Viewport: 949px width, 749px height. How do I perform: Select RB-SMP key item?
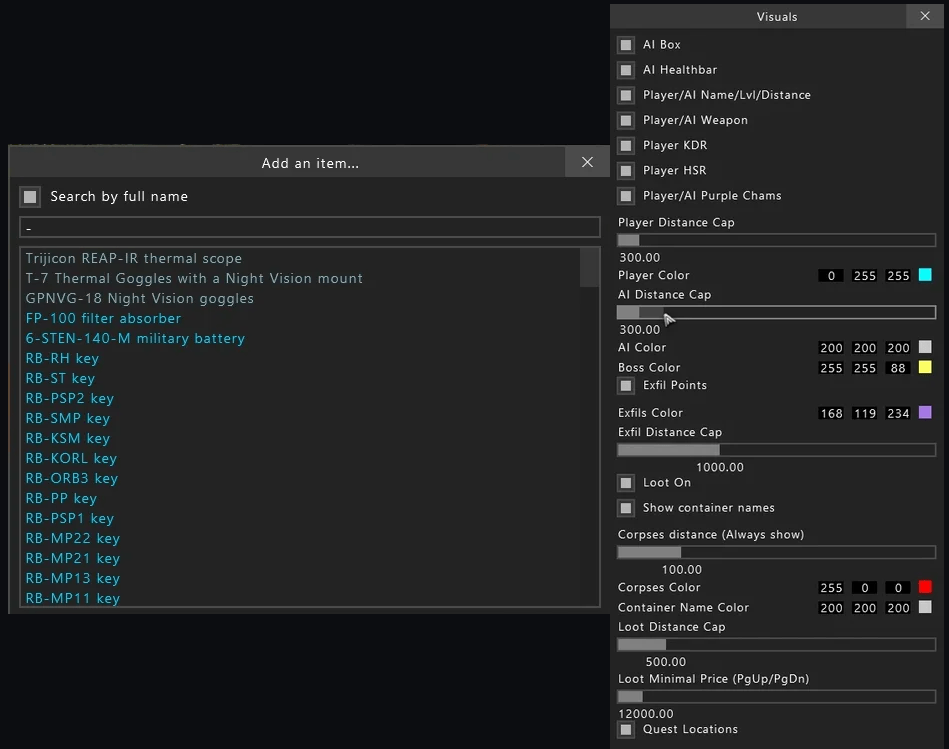point(68,418)
